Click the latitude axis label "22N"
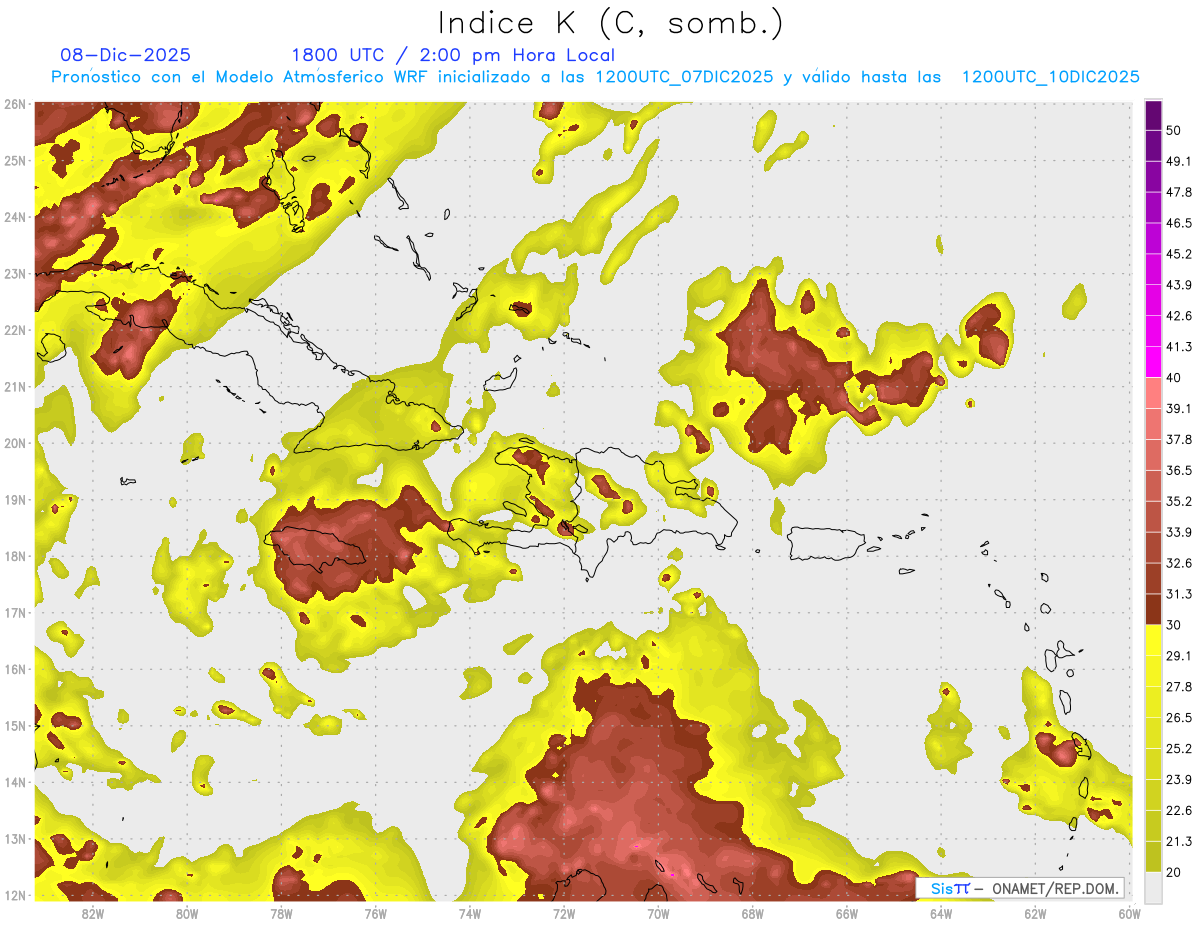The image size is (1200, 927). [15, 330]
